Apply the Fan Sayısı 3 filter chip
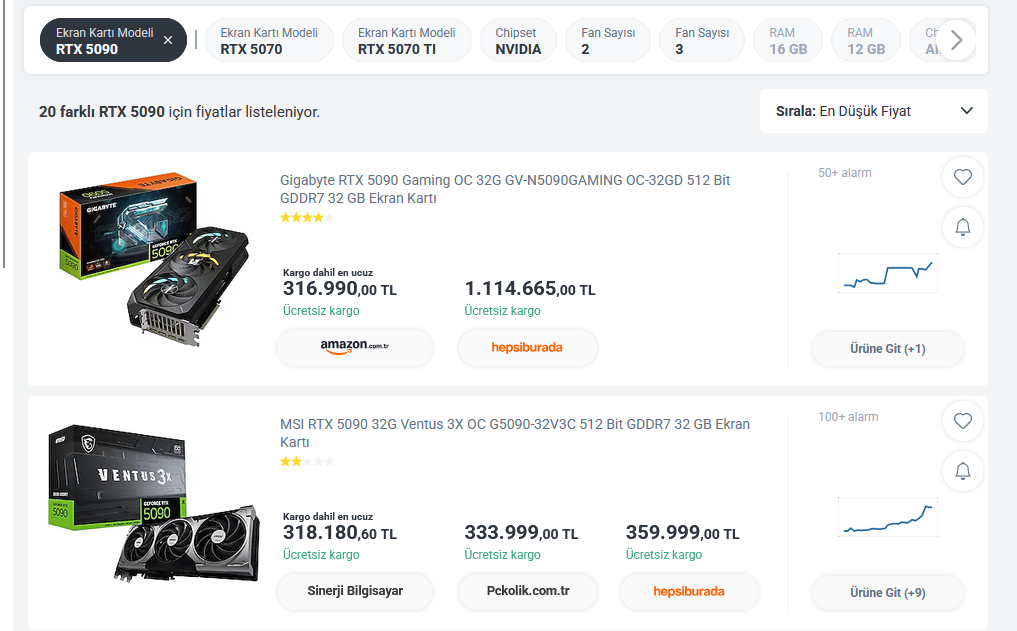The image size is (1017, 631). (x=702, y=40)
